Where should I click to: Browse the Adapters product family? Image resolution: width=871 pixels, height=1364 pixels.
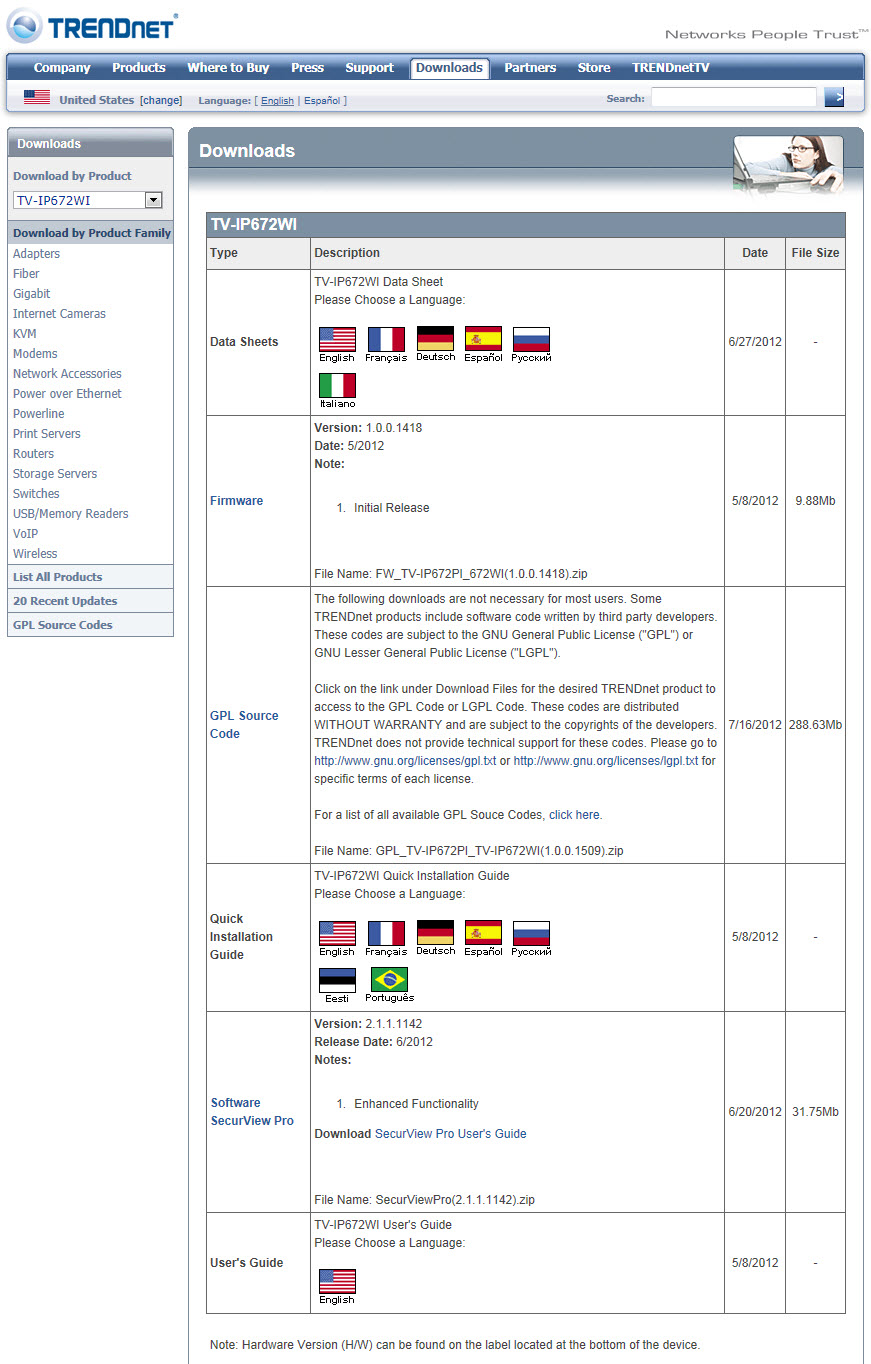tap(37, 254)
